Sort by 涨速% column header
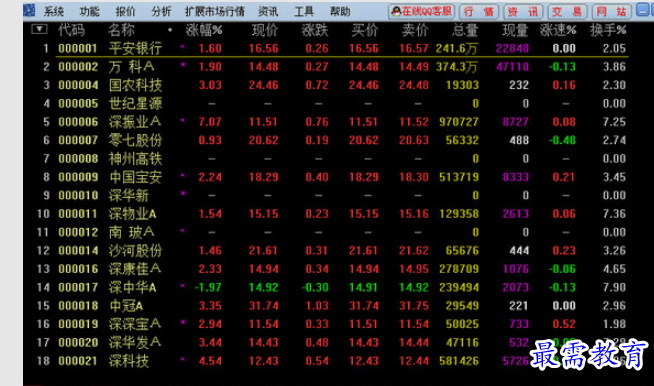Screen dimensions: 654x386 click(558, 30)
